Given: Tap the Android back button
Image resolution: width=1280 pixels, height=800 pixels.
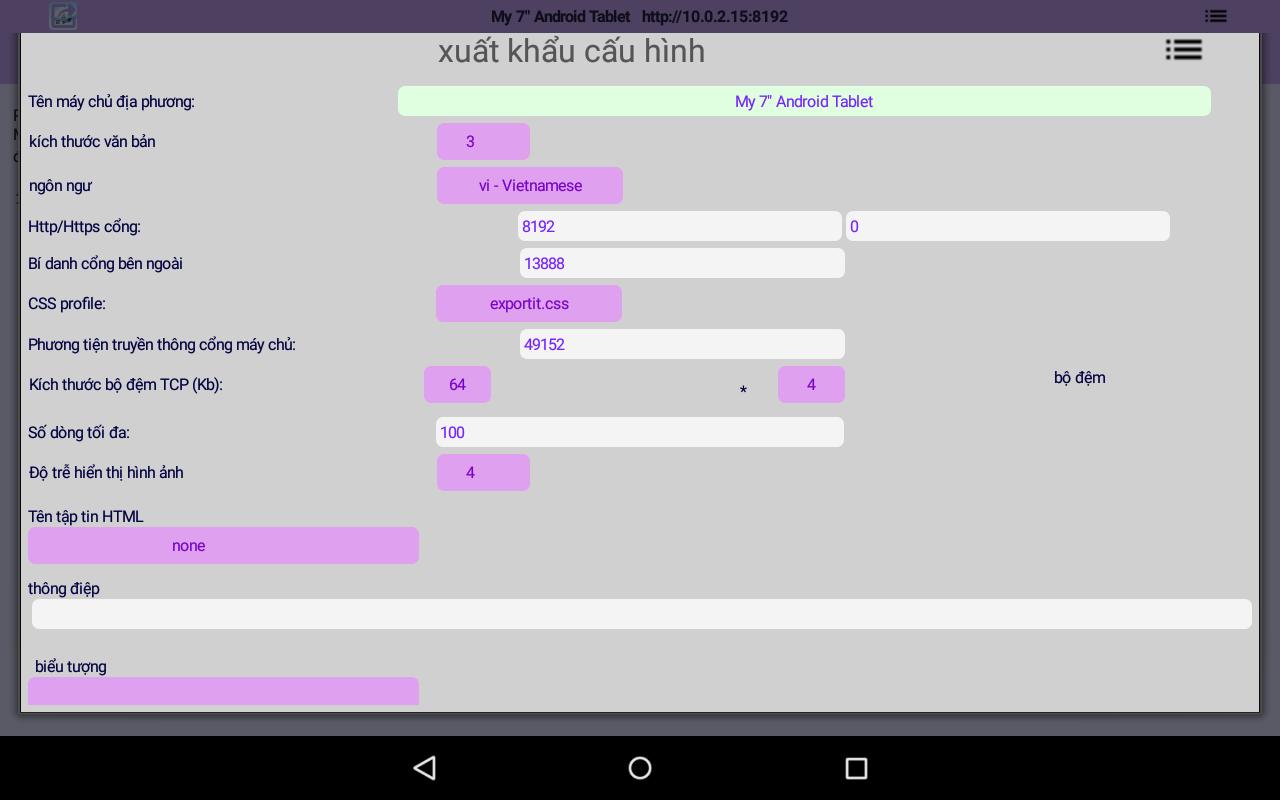Looking at the screenshot, I should pos(425,768).
